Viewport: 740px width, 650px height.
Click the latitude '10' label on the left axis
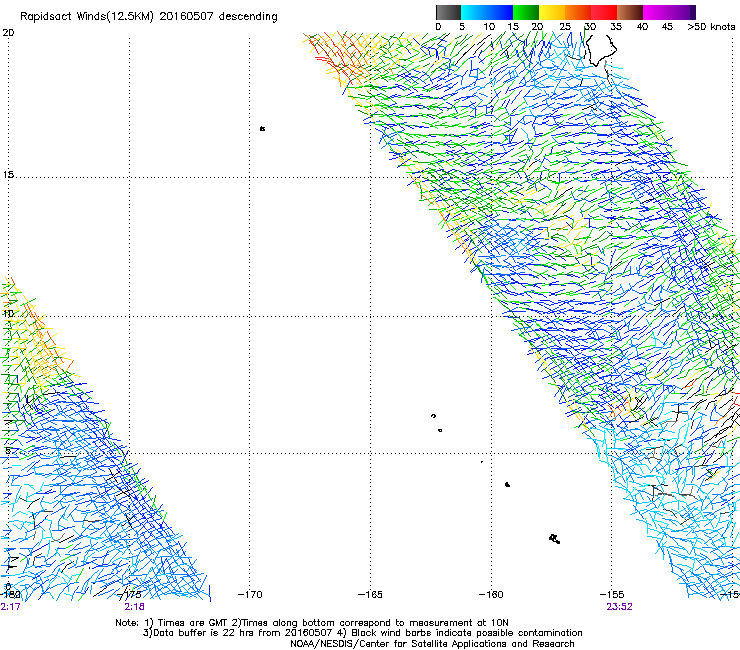pyautogui.click(x=8, y=313)
